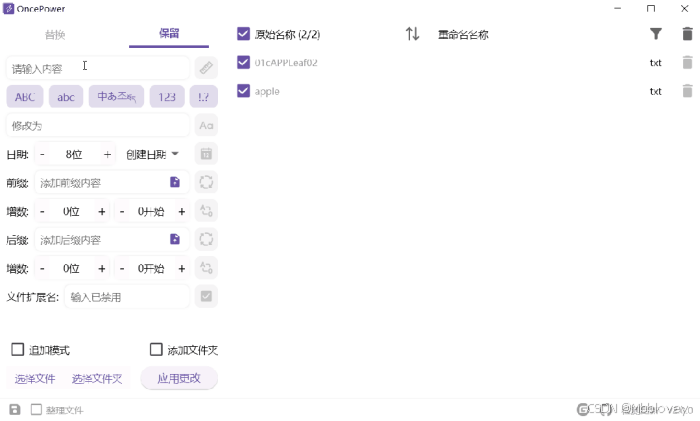This screenshot has width=700, height=421.
Task: Enable the 追加模式 checkbox
Action: click(17, 350)
